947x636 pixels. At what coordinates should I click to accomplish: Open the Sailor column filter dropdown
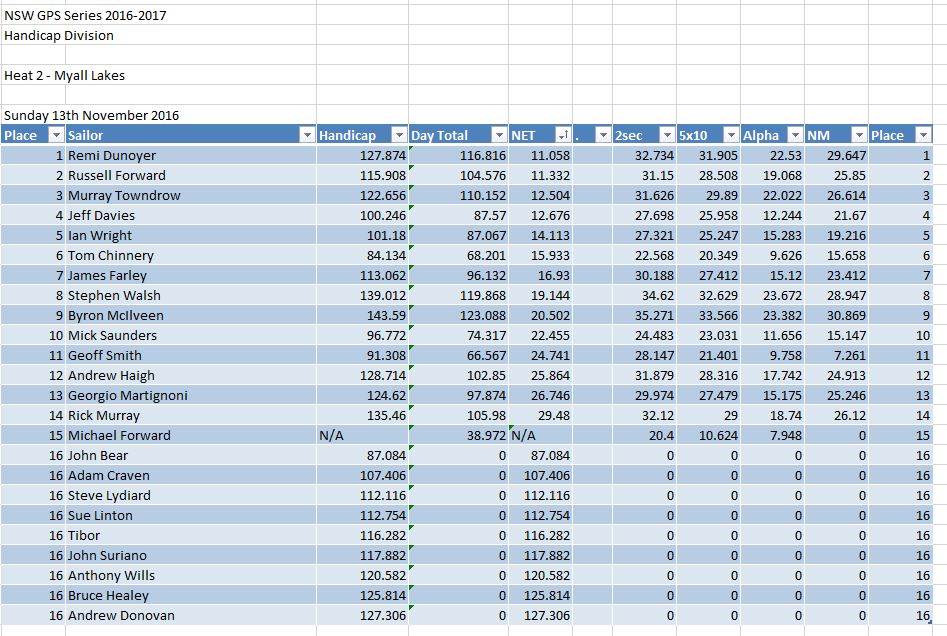(x=307, y=135)
